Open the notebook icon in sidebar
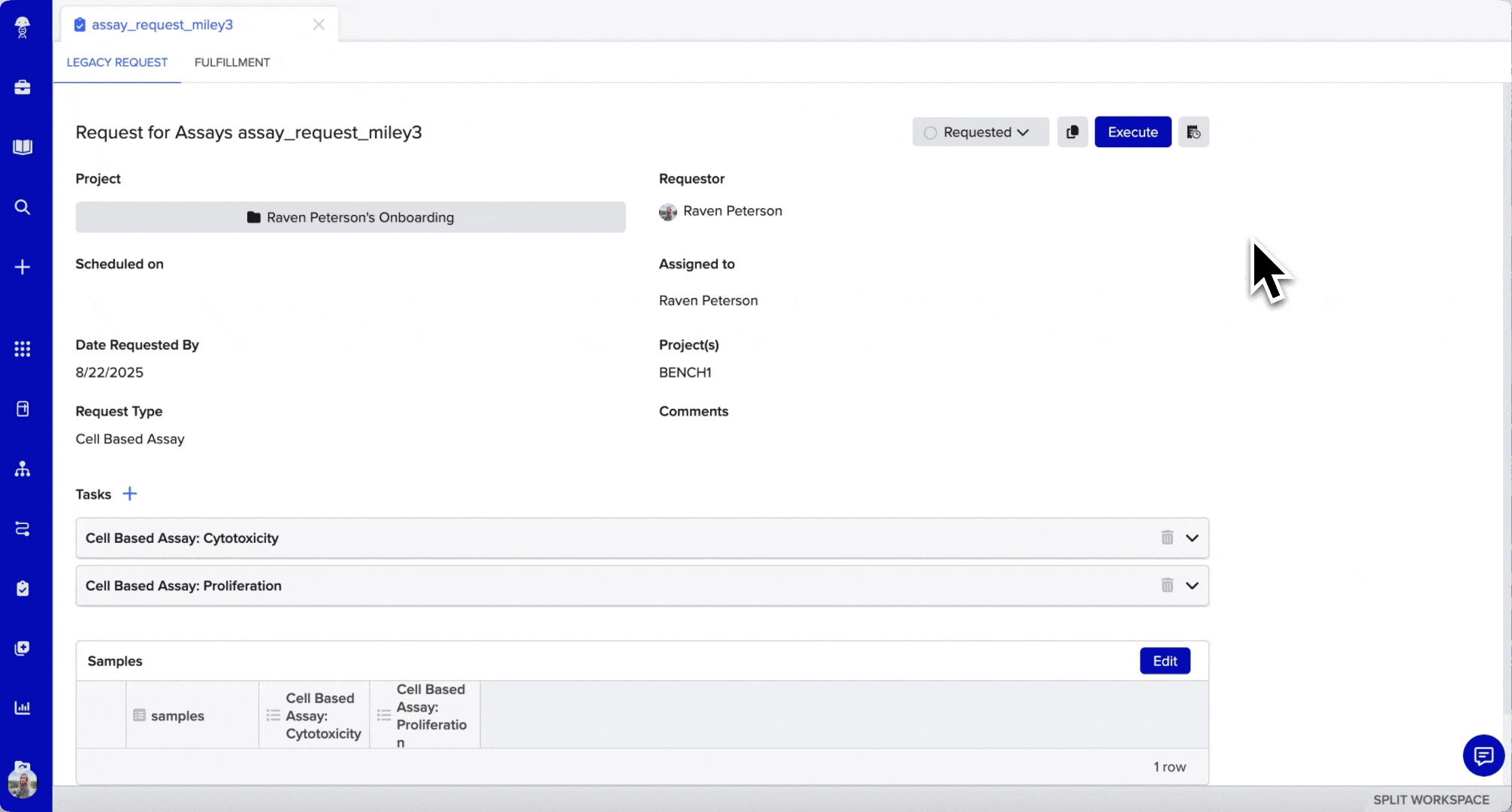The height and width of the screenshot is (812, 1512). pos(23,147)
